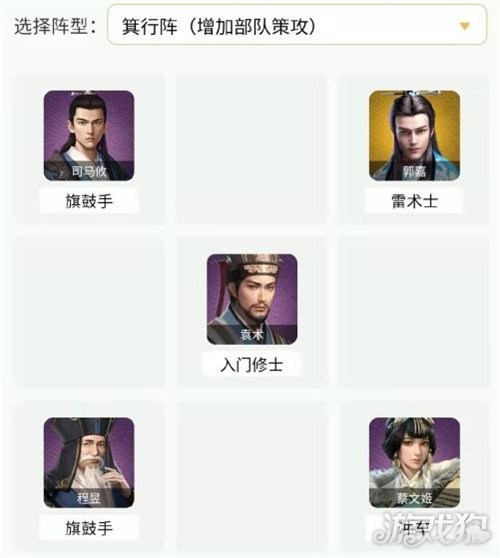Select the 蔡文姬 hero portrait
500x558 pixels.
(x=414, y=462)
